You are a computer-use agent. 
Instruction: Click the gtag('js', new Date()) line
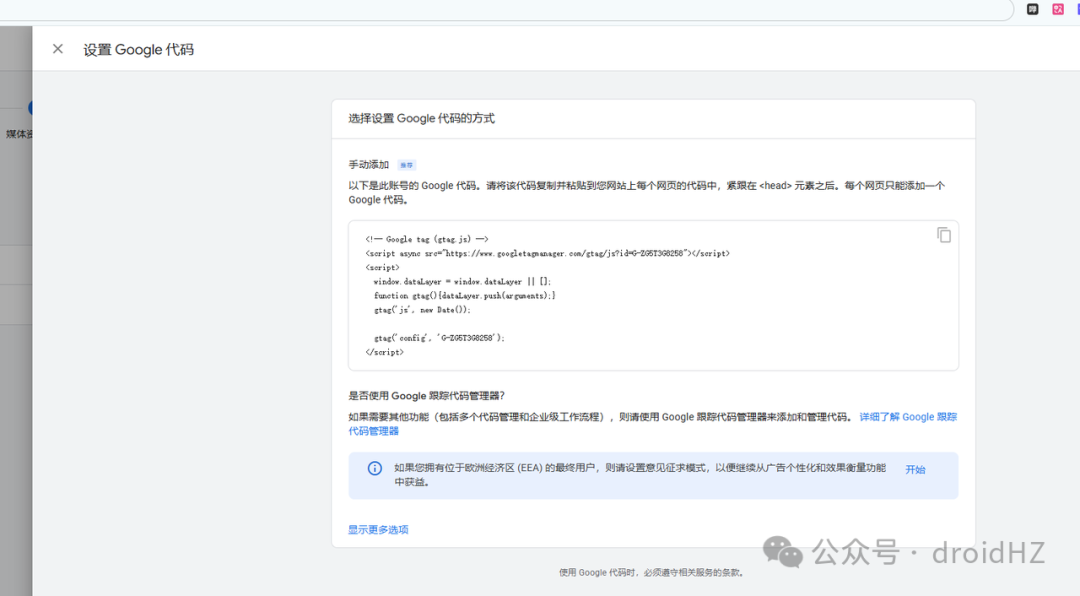(x=422, y=309)
